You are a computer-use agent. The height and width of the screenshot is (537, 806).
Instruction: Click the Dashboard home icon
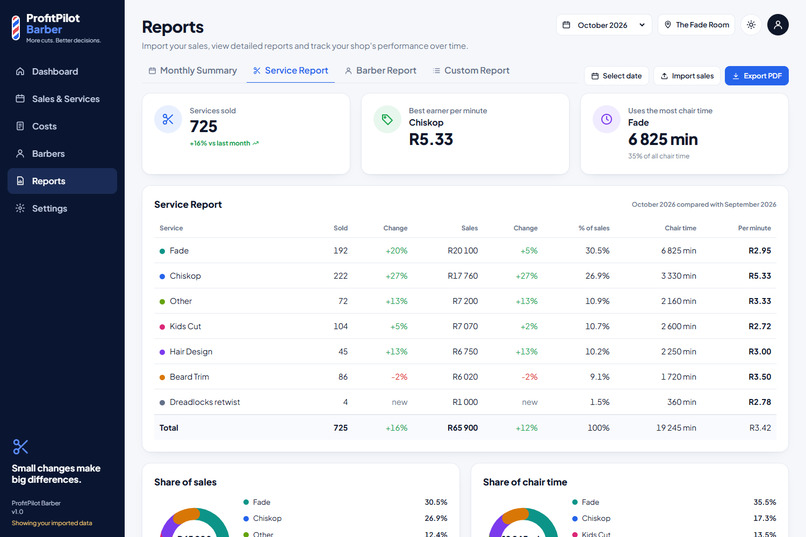[20, 71]
